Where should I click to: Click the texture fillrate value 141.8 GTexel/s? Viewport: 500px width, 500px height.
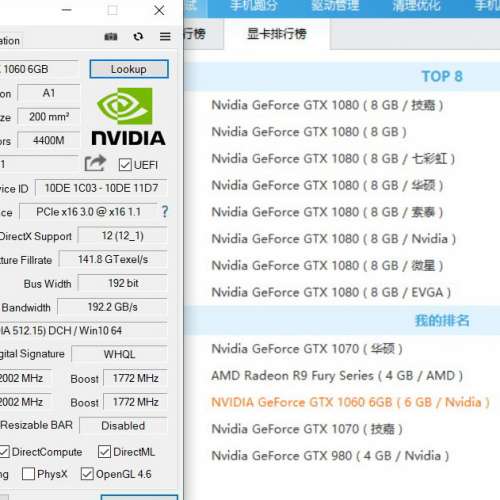point(113,259)
